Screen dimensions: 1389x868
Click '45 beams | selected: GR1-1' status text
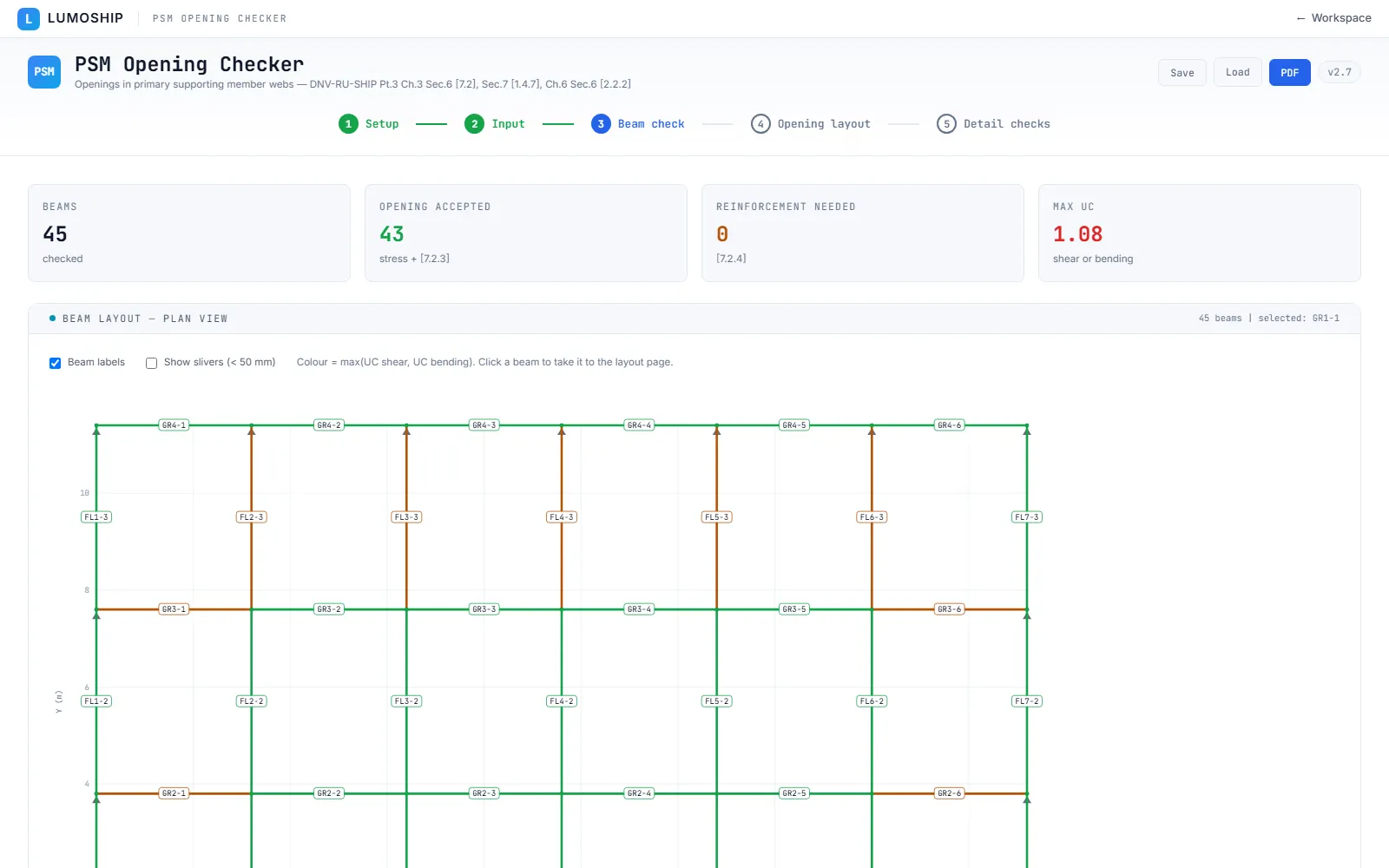(x=1268, y=319)
